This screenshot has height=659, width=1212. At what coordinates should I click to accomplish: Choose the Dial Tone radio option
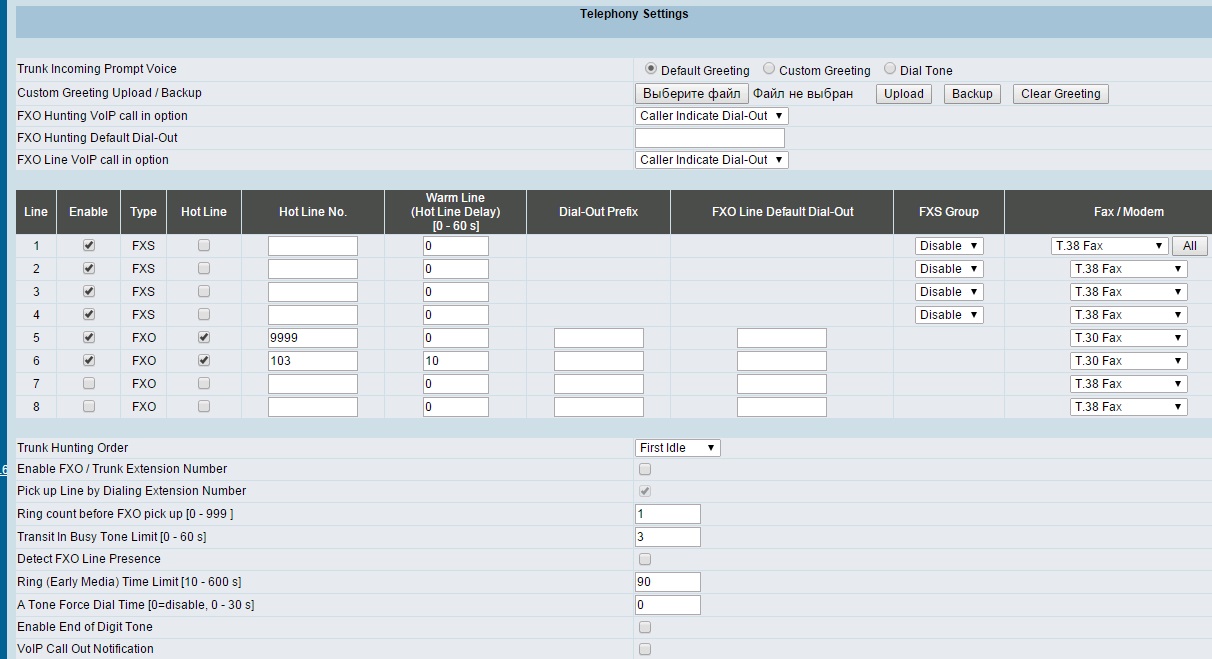point(890,70)
